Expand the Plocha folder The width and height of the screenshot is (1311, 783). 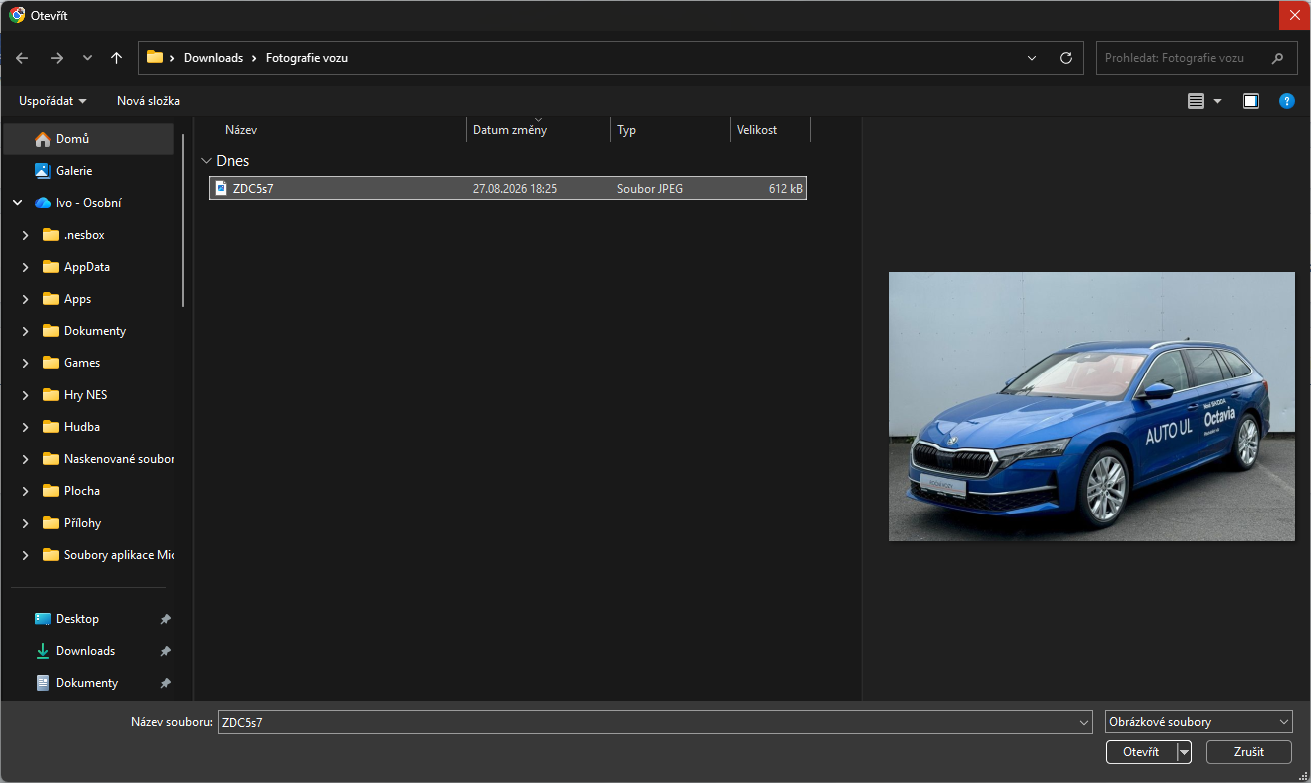(25, 491)
